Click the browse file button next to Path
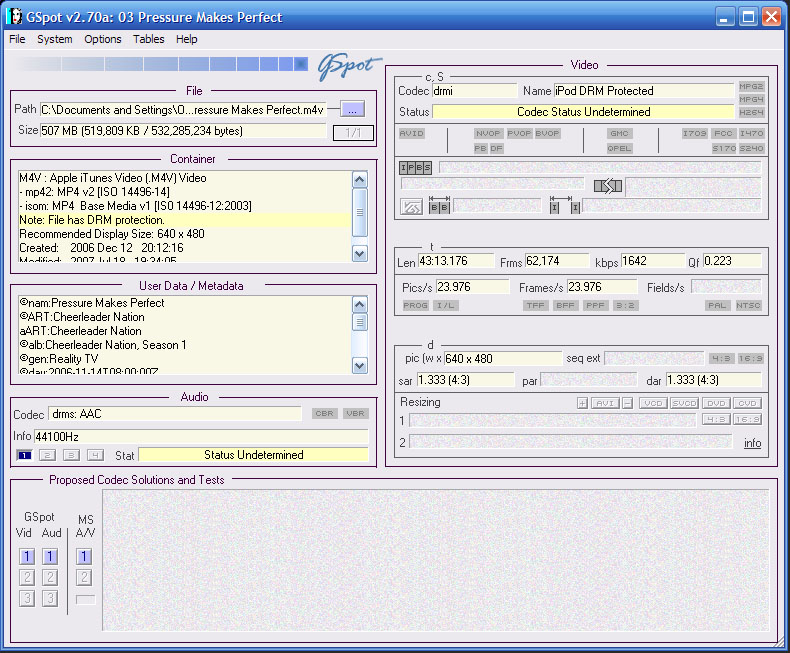Viewport: 790px width, 653px height. pos(353,109)
